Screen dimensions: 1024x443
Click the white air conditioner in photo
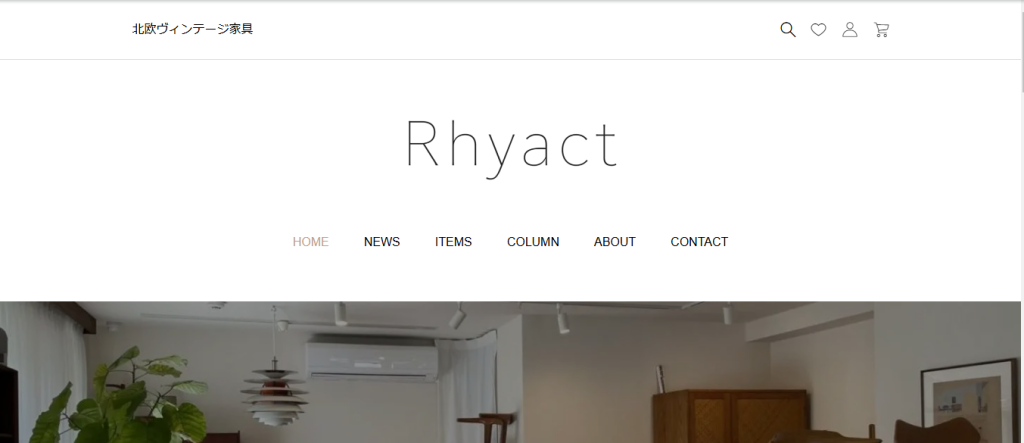point(372,361)
